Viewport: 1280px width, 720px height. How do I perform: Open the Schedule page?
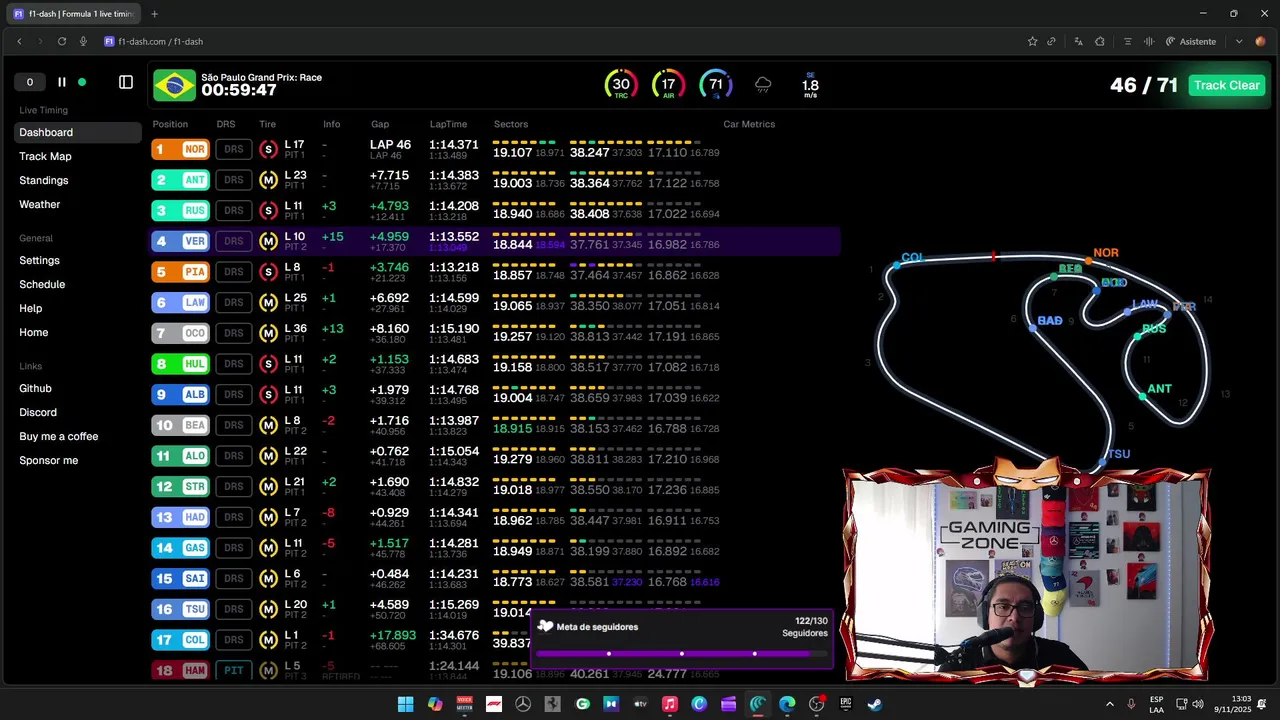tap(42, 284)
